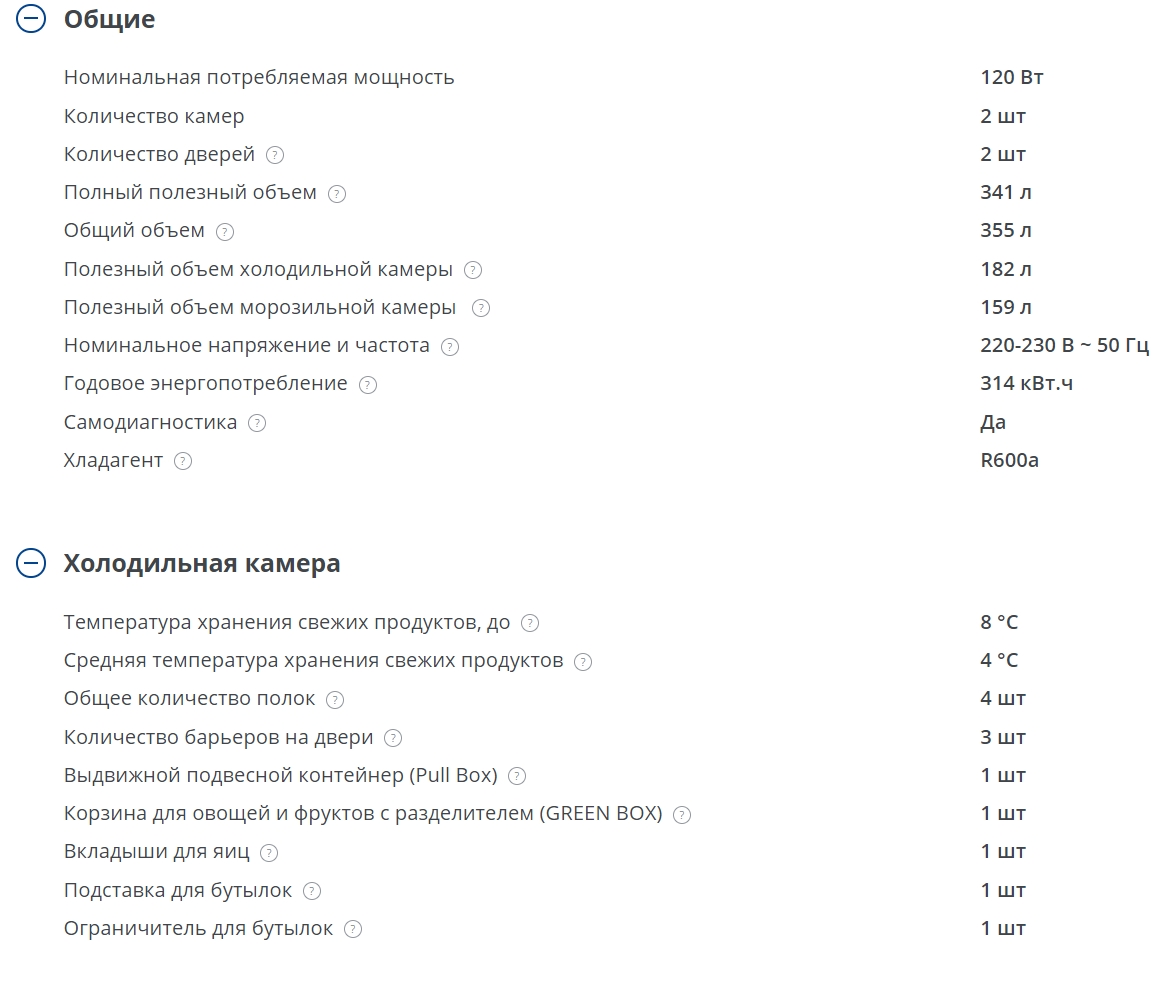Click question mark next to Самодиагностика
This screenshot has width=1159, height=995.
257,423
